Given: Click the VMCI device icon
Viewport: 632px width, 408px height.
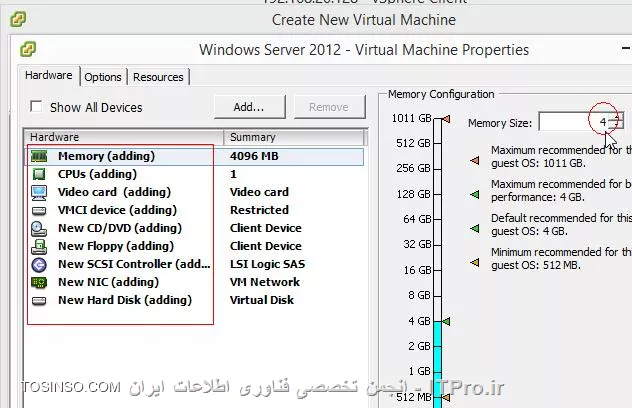Looking at the screenshot, I should click(x=39, y=210).
